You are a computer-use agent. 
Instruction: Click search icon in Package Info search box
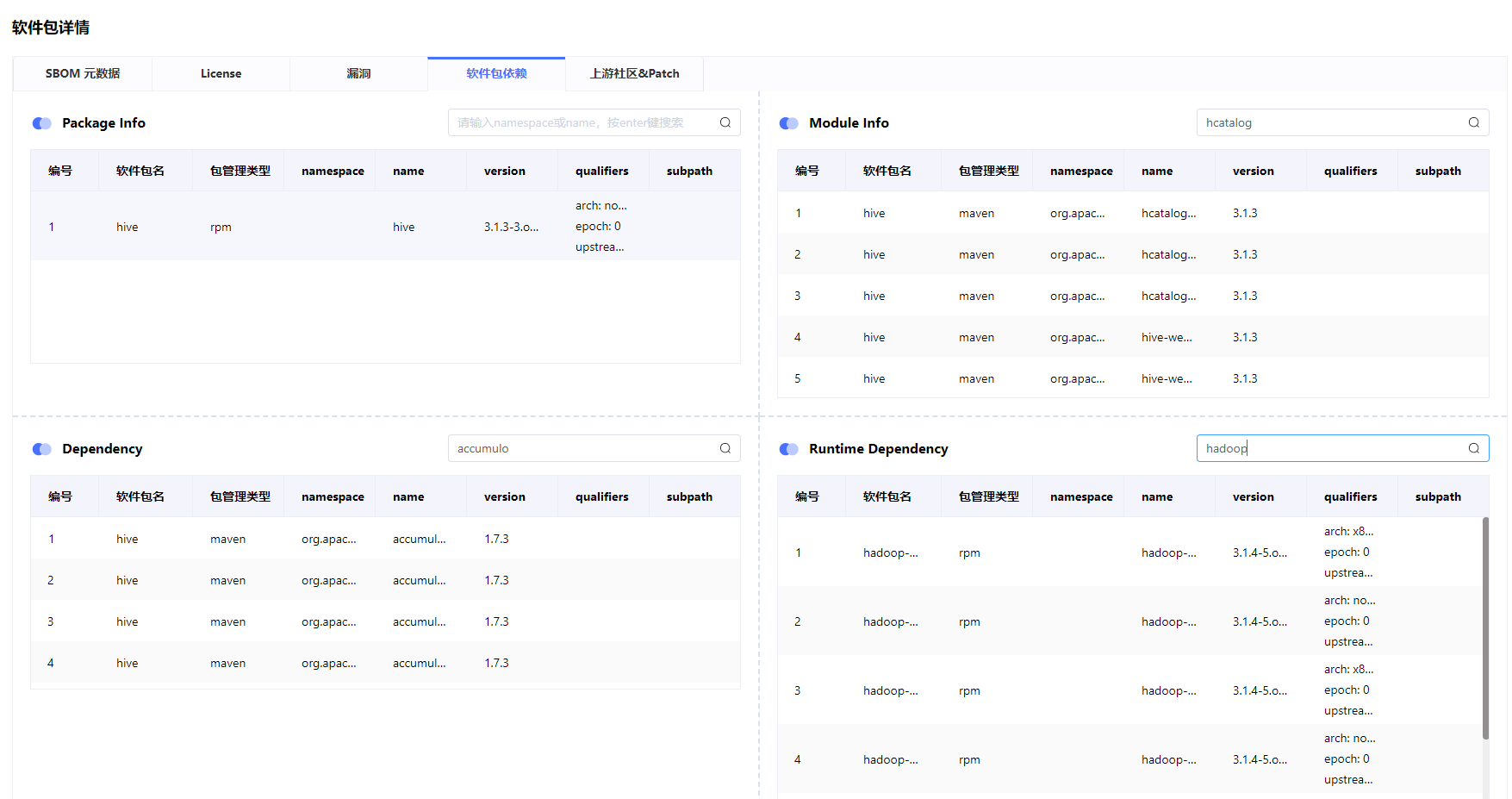coord(725,122)
